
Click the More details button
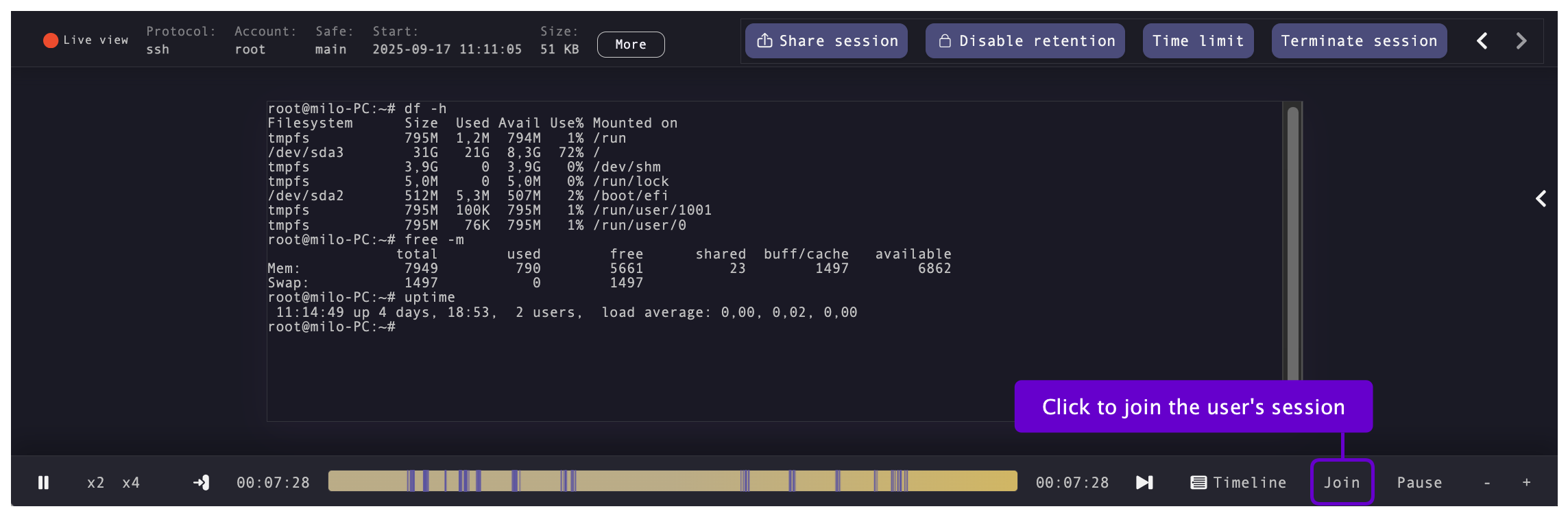(x=631, y=45)
